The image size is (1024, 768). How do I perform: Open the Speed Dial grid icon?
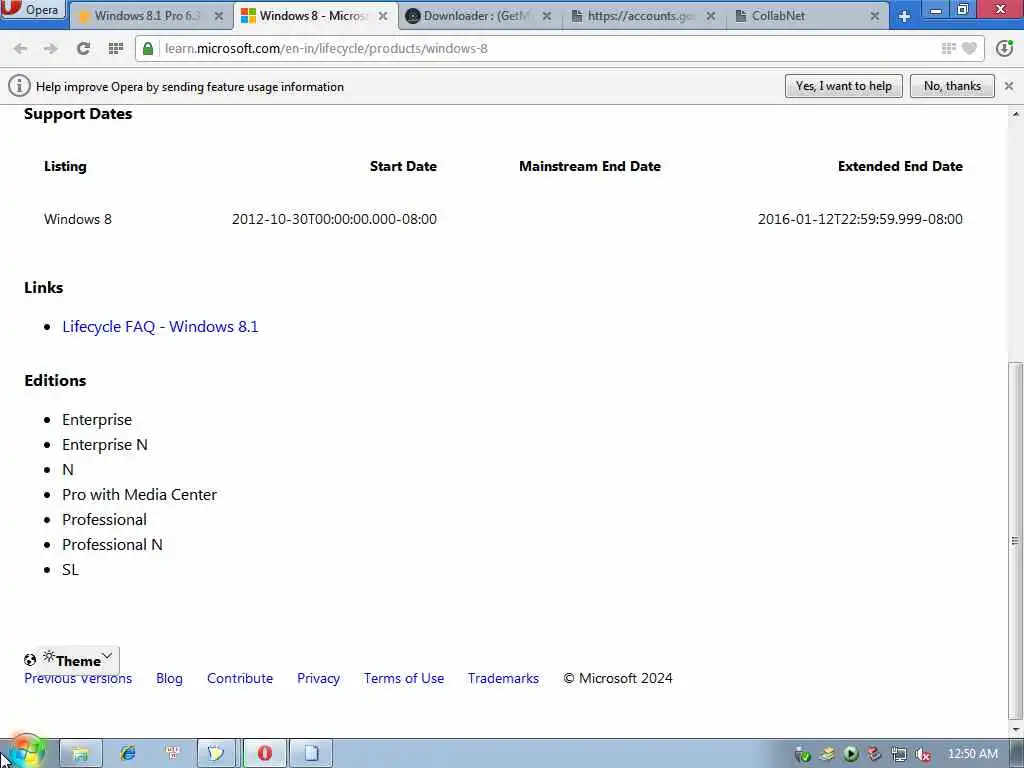point(116,48)
